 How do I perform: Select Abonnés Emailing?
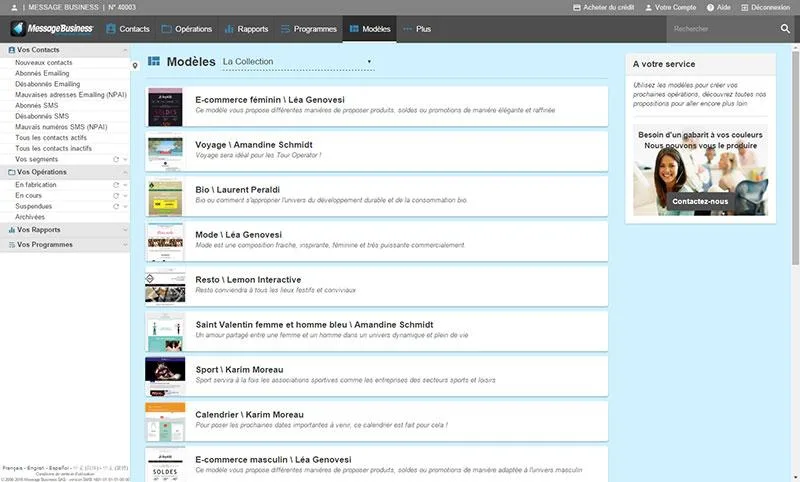pyautogui.click(x=42, y=73)
